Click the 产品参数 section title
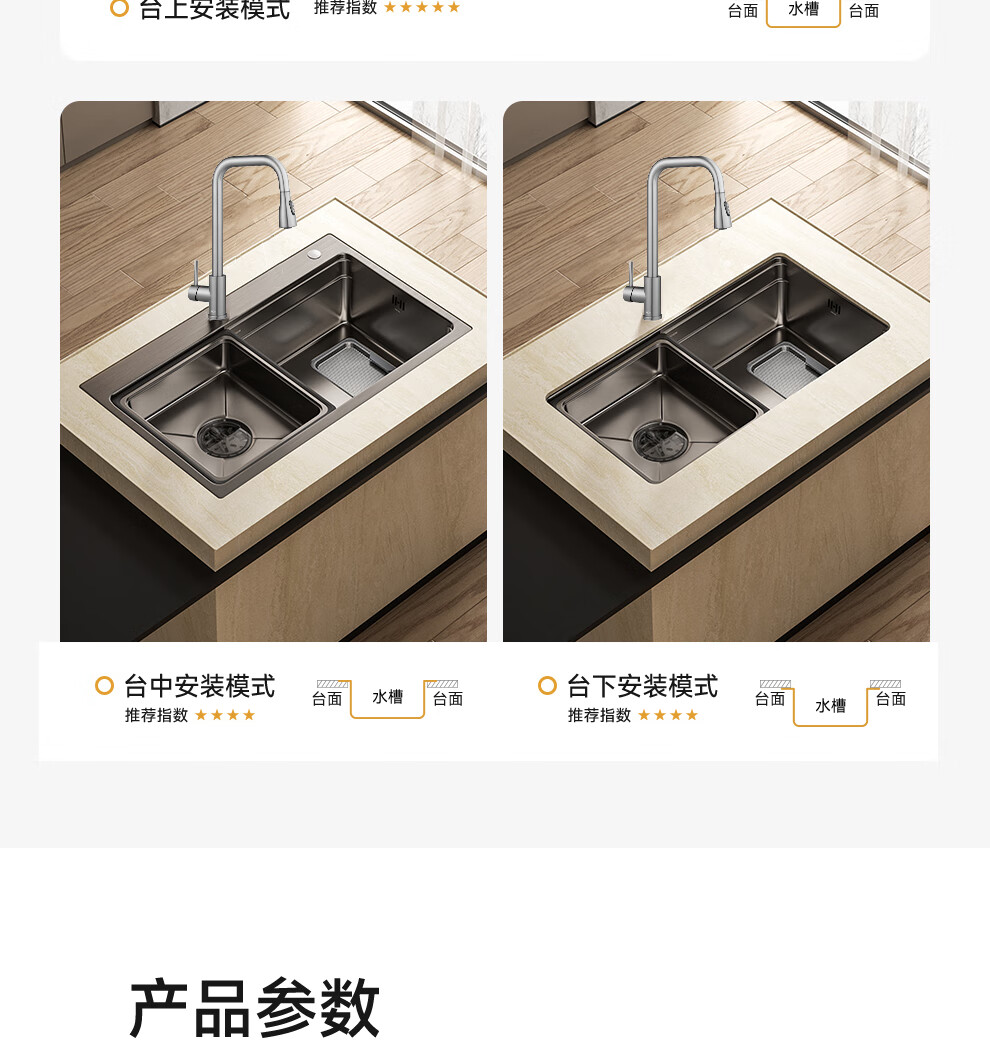990x1055 pixels. (x=254, y=1008)
